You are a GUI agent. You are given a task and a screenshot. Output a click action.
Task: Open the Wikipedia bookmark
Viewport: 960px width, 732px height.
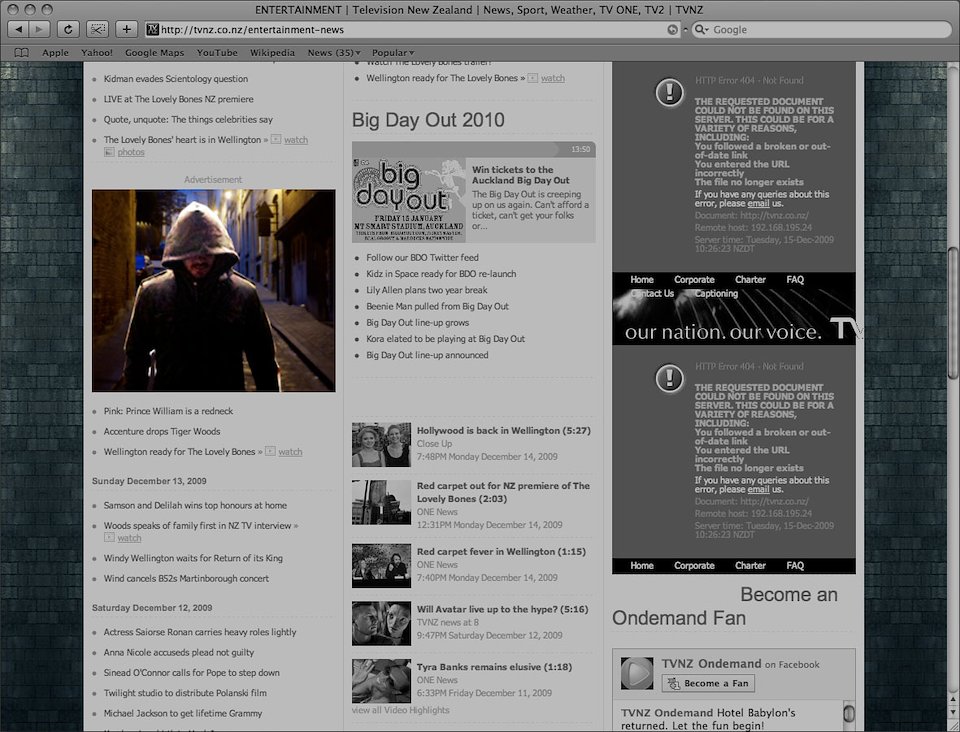272,53
